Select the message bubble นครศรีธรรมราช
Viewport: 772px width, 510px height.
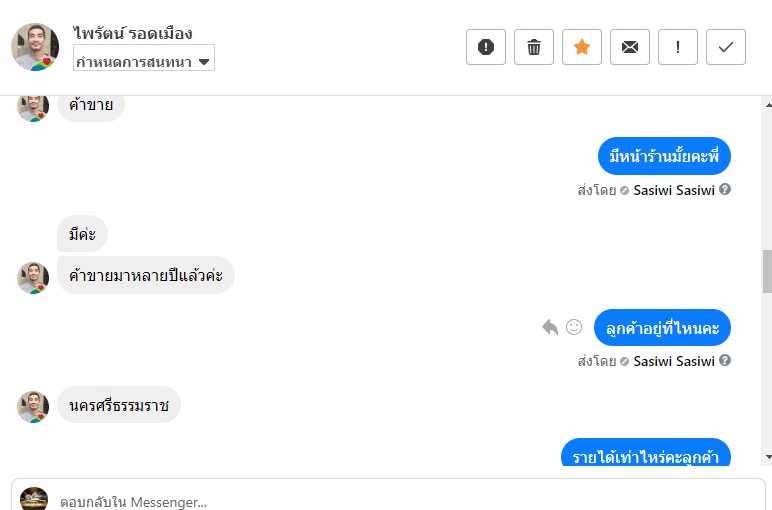(118, 405)
